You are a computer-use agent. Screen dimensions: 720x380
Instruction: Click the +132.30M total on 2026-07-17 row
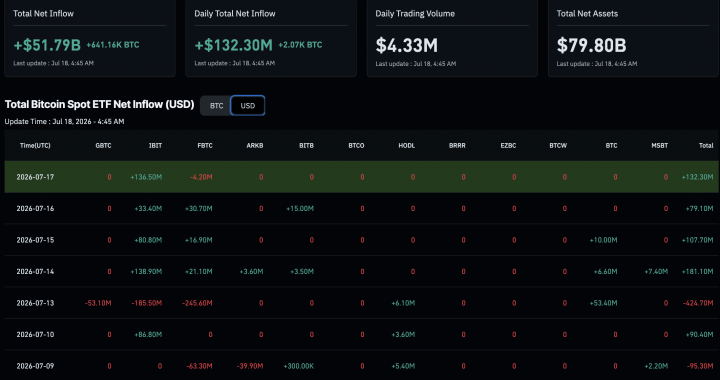pos(697,177)
